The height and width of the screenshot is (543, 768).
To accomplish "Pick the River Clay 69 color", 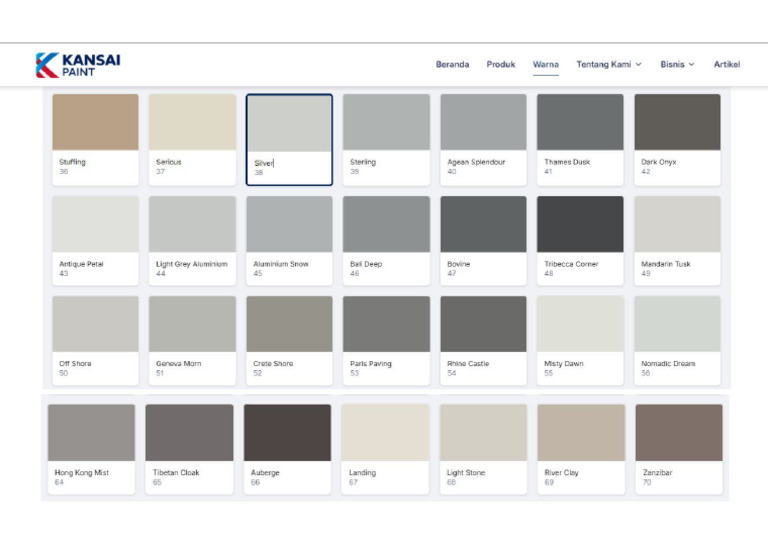I will [x=581, y=449].
